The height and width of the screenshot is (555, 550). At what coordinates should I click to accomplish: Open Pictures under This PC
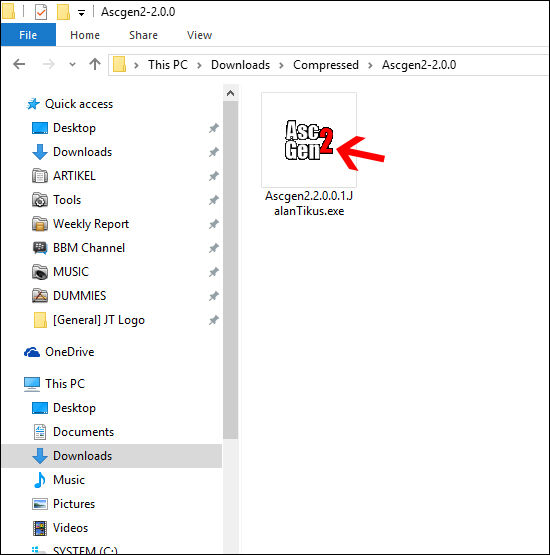tap(74, 504)
